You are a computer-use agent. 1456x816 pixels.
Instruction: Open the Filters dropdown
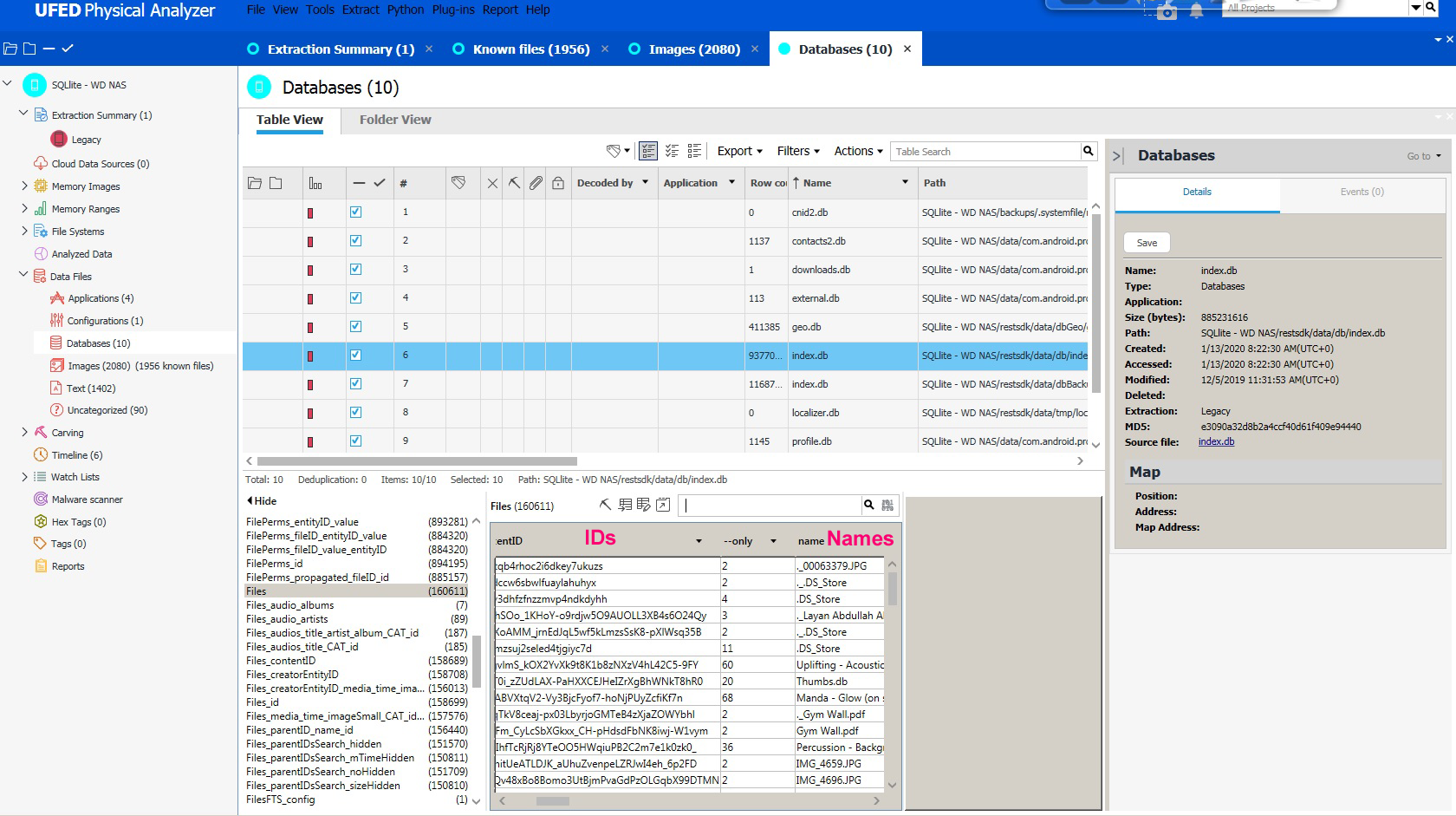[798, 151]
